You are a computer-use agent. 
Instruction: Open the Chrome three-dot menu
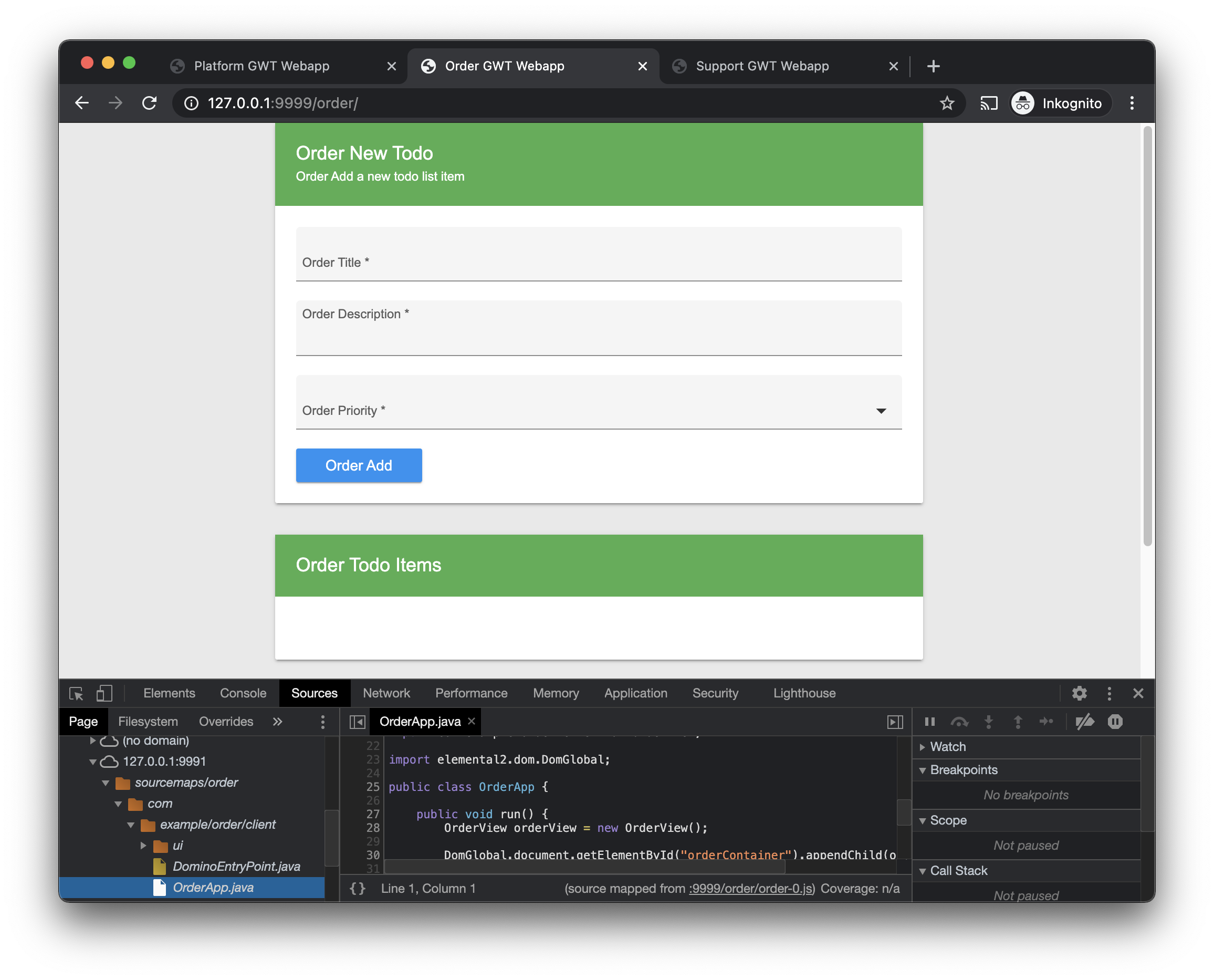click(x=1132, y=103)
